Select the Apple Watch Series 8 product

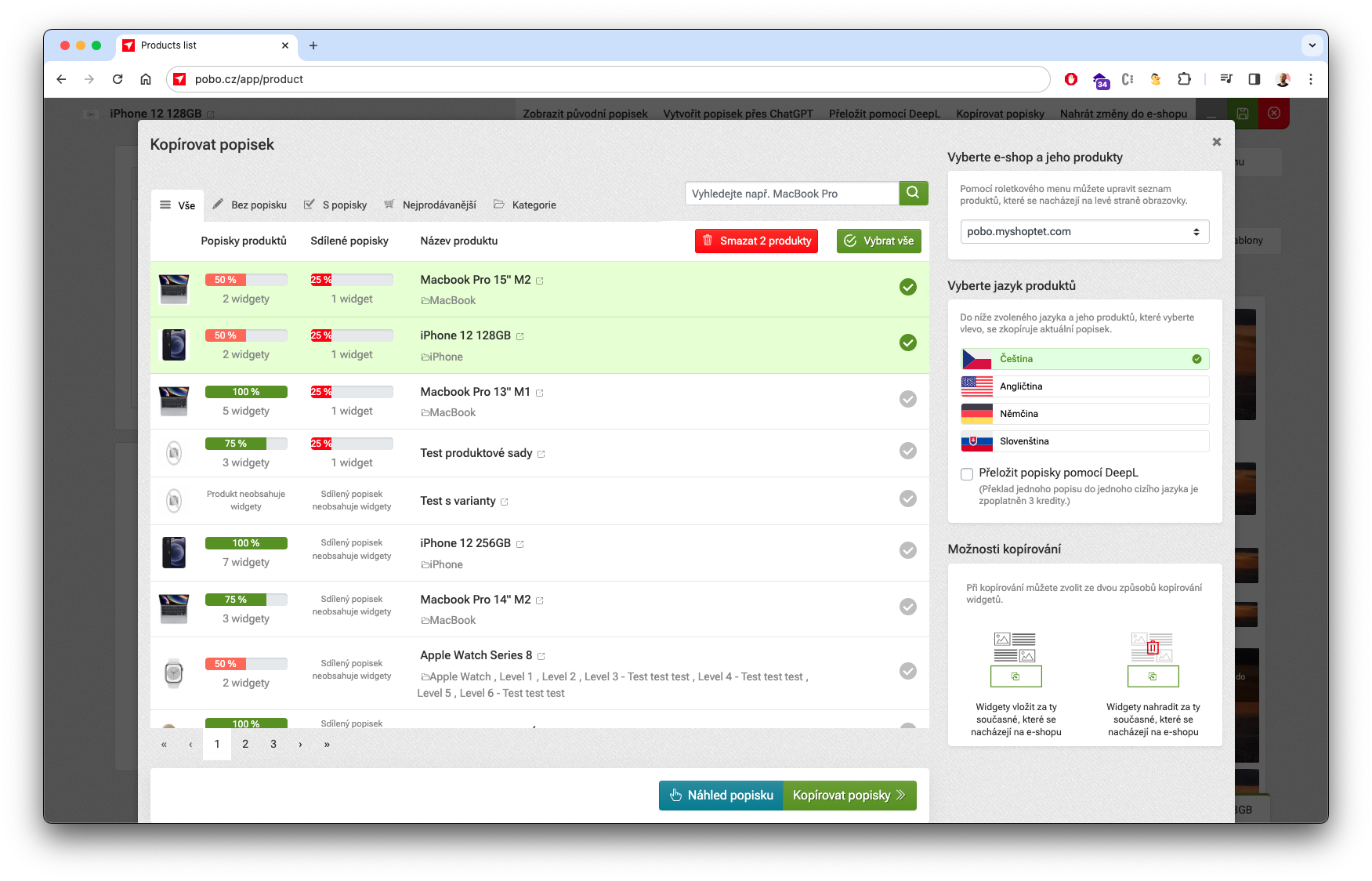908,671
